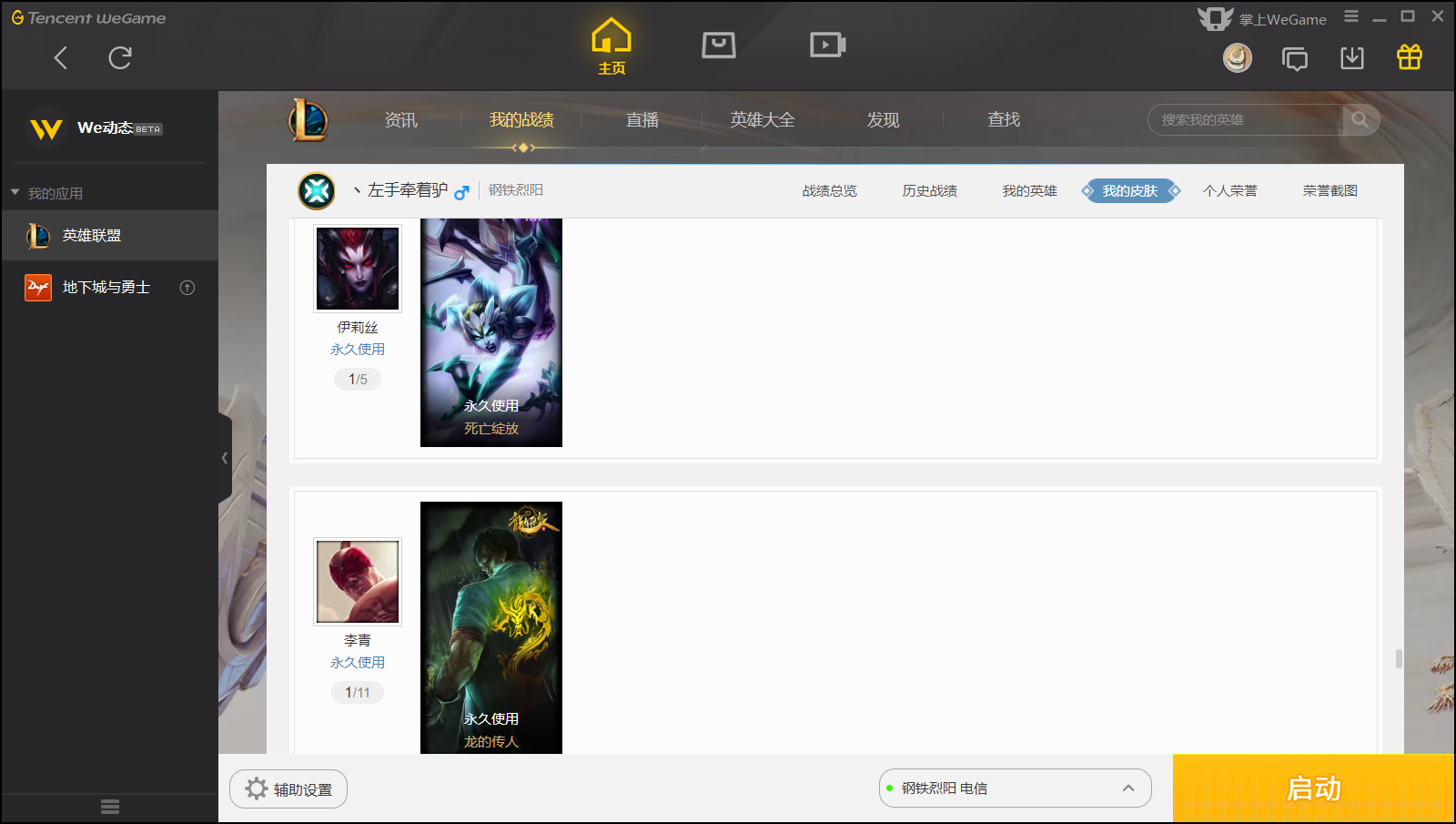Click the vertical scrollbar thumb

(1399, 658)
